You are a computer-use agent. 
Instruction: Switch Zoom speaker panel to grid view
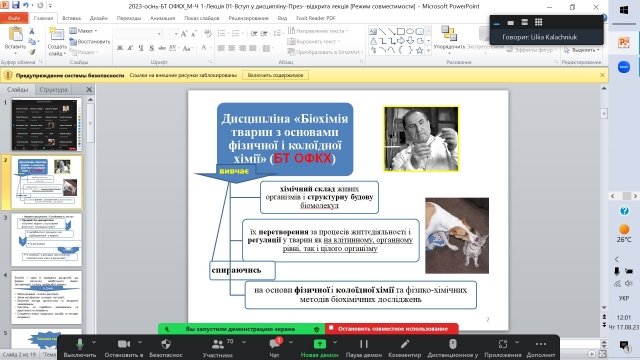[538, 22]
